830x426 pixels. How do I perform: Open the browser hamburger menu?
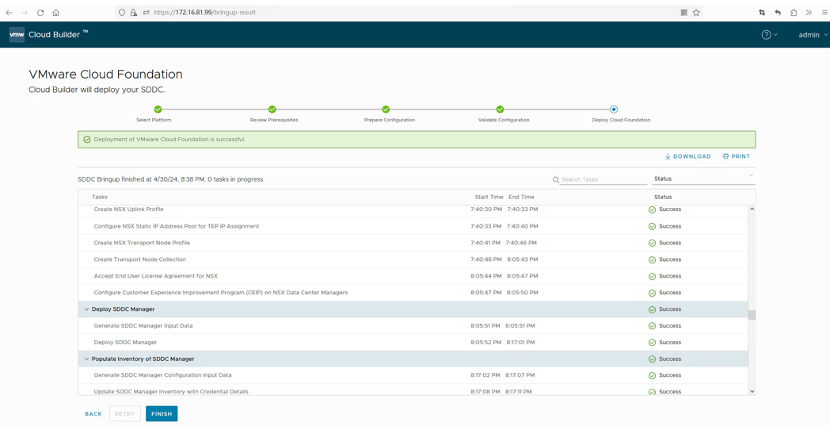coord(822,12)
